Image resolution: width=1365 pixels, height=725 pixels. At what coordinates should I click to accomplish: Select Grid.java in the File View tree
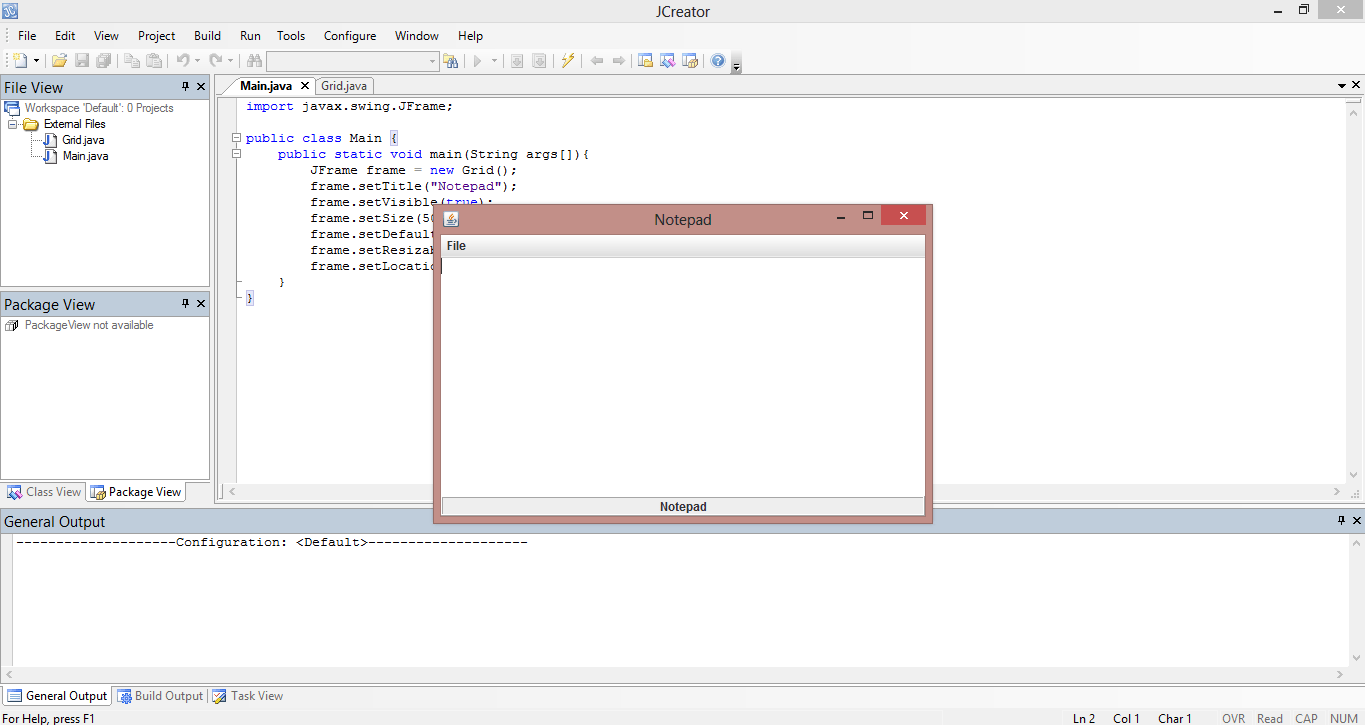tap(83, 140)
